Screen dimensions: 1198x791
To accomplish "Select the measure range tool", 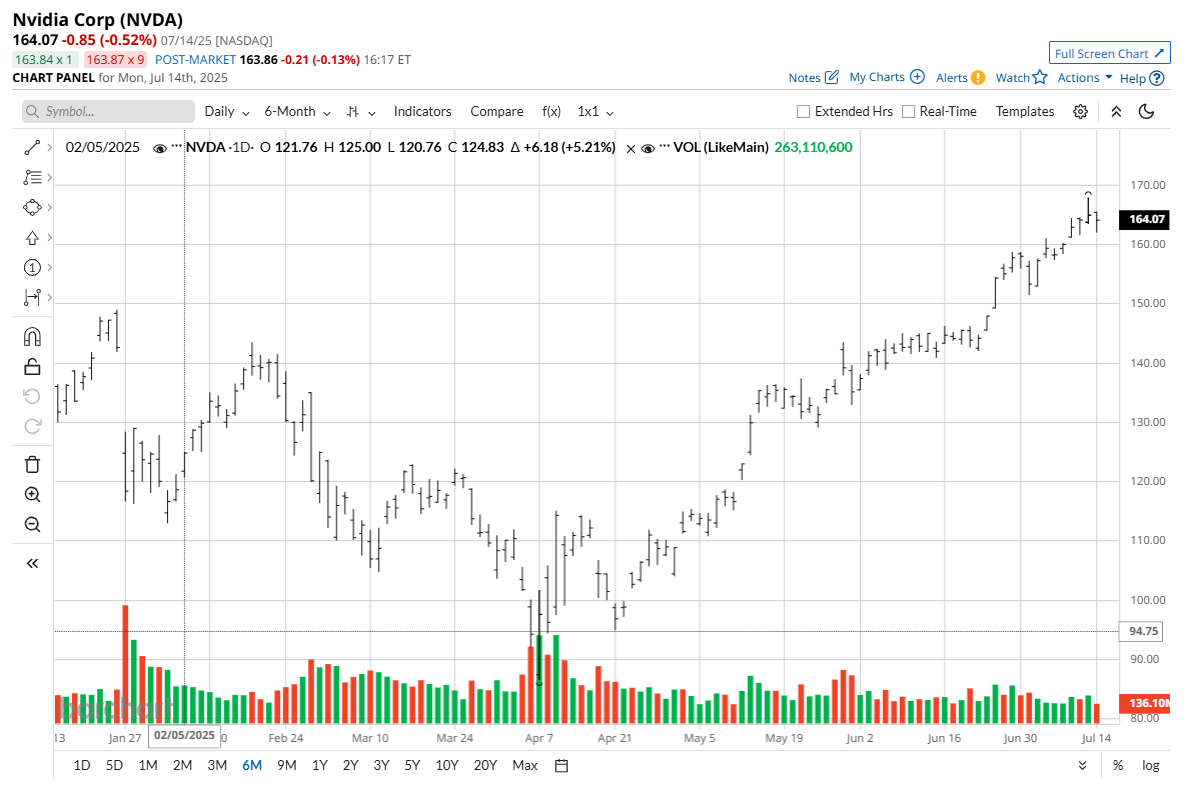I will coord(32,297).
